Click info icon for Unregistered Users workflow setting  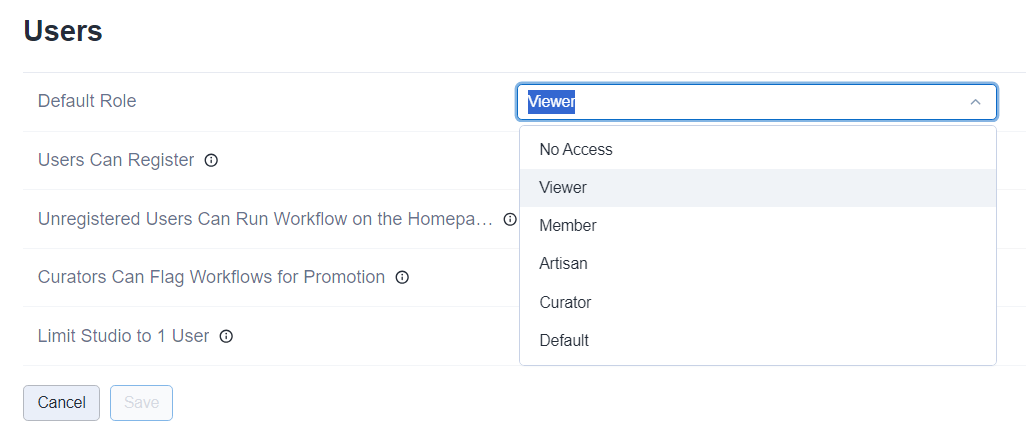(510, 219)
